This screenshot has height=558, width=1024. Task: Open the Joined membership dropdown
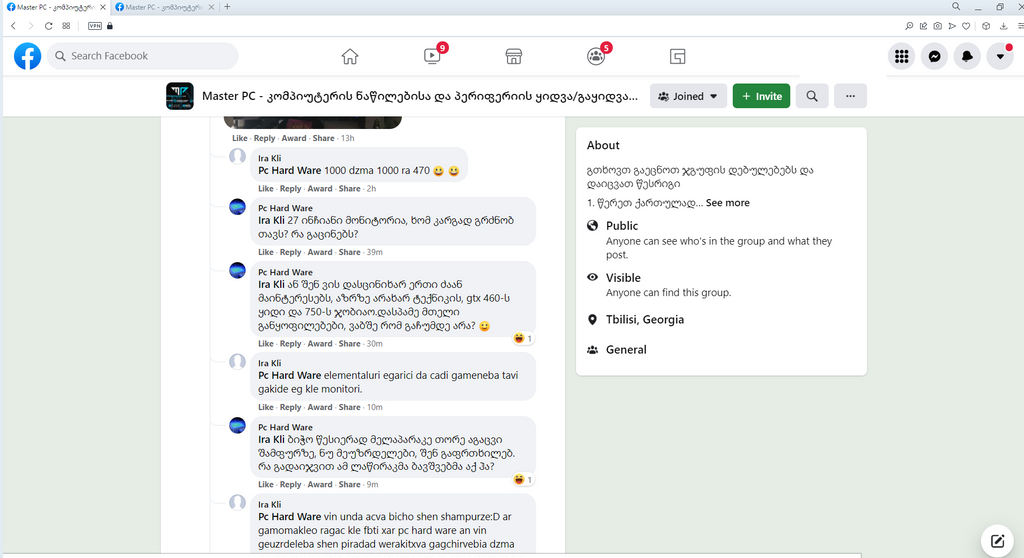(688, 96)
